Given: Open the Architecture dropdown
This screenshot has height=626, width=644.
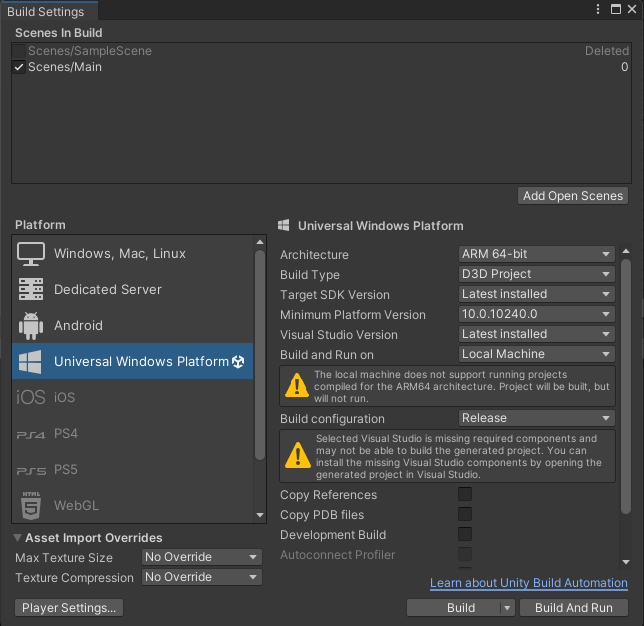Looking at the screenshot, I should point(536,254).
